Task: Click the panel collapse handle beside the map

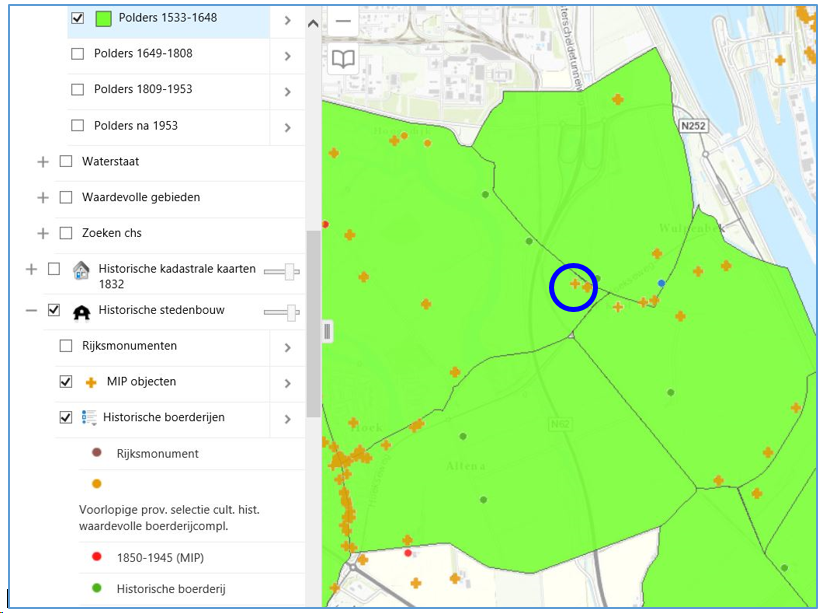Action: (327, 332)
